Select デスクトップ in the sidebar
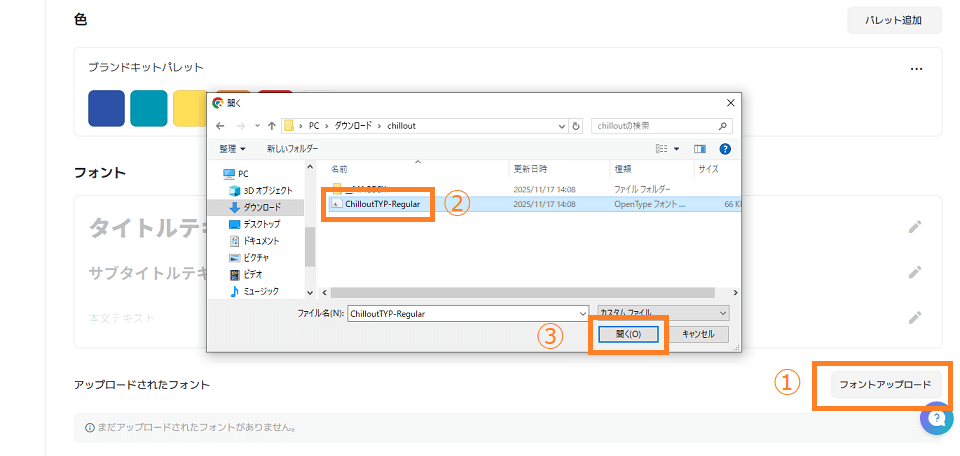 click(x=255, y=224)
